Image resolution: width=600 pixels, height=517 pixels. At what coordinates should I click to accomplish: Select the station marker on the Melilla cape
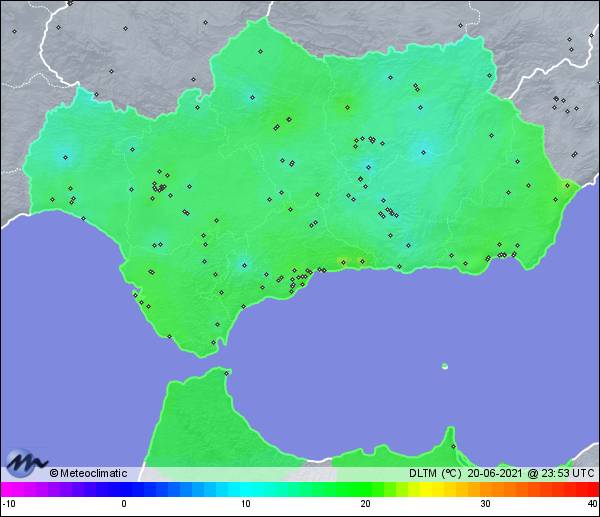(x=453, y=446)
